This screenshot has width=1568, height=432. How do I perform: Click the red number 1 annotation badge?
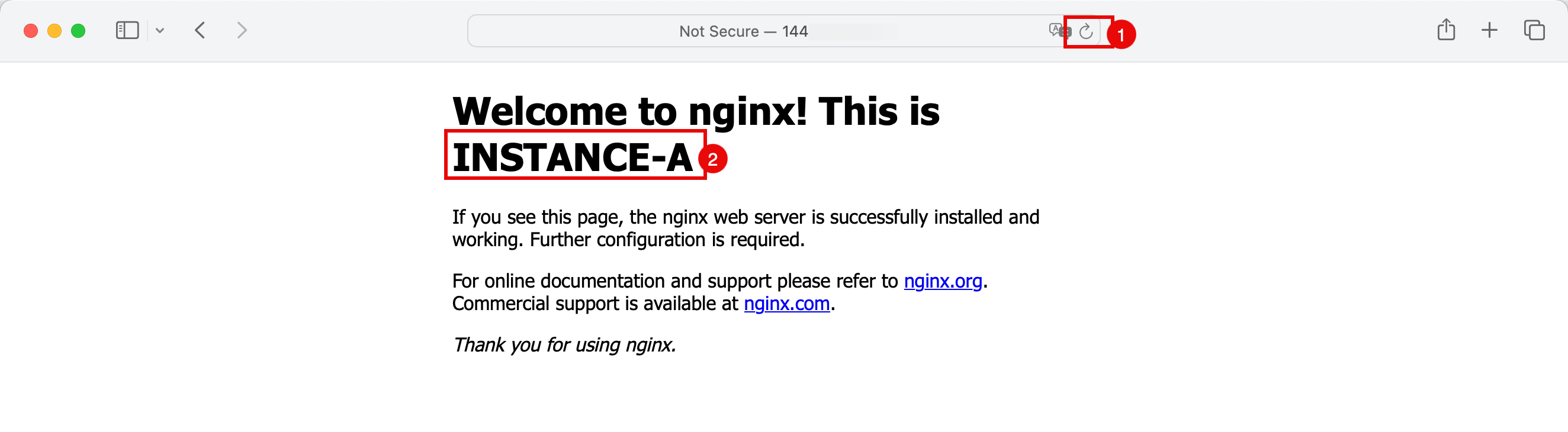click(1121, 35)
